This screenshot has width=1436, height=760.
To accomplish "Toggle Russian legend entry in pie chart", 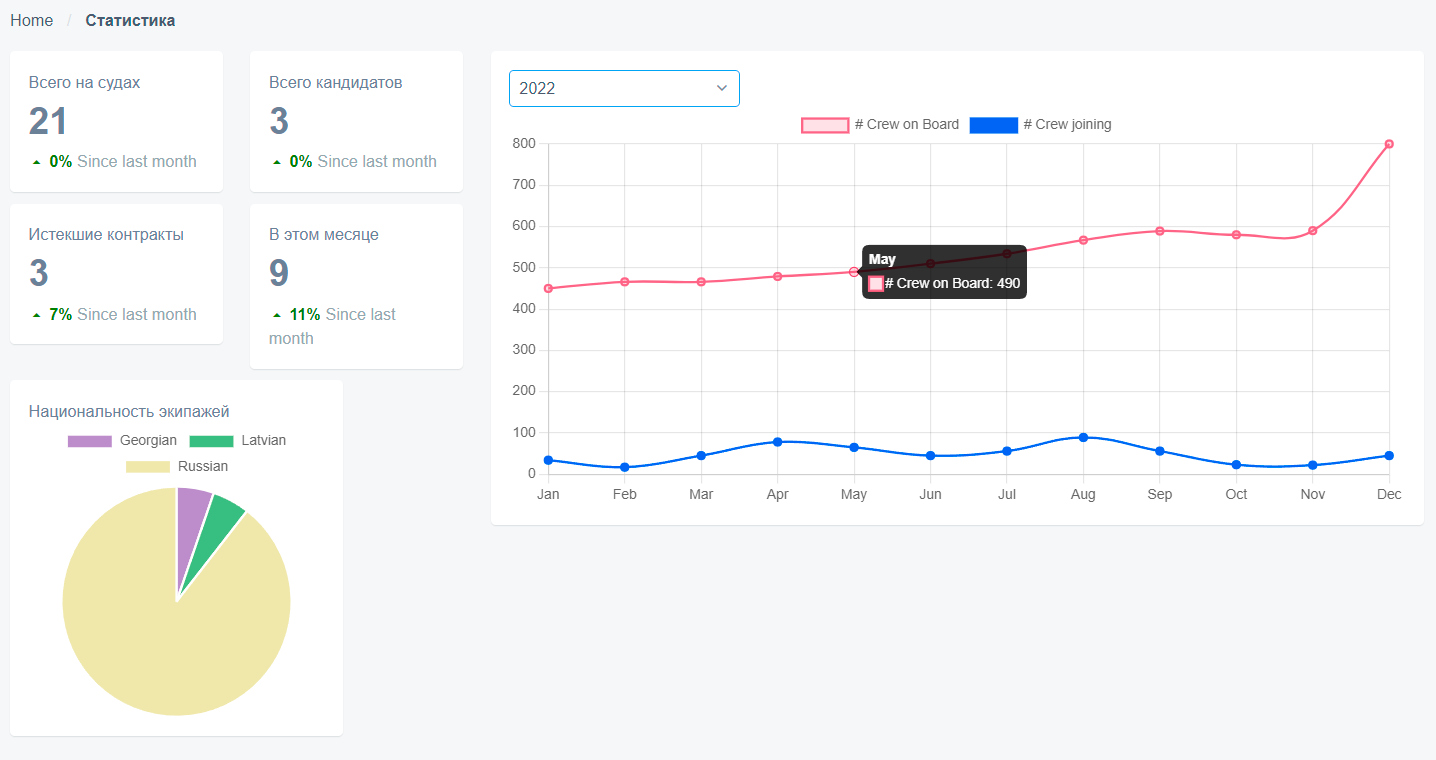I will (148, 467).
